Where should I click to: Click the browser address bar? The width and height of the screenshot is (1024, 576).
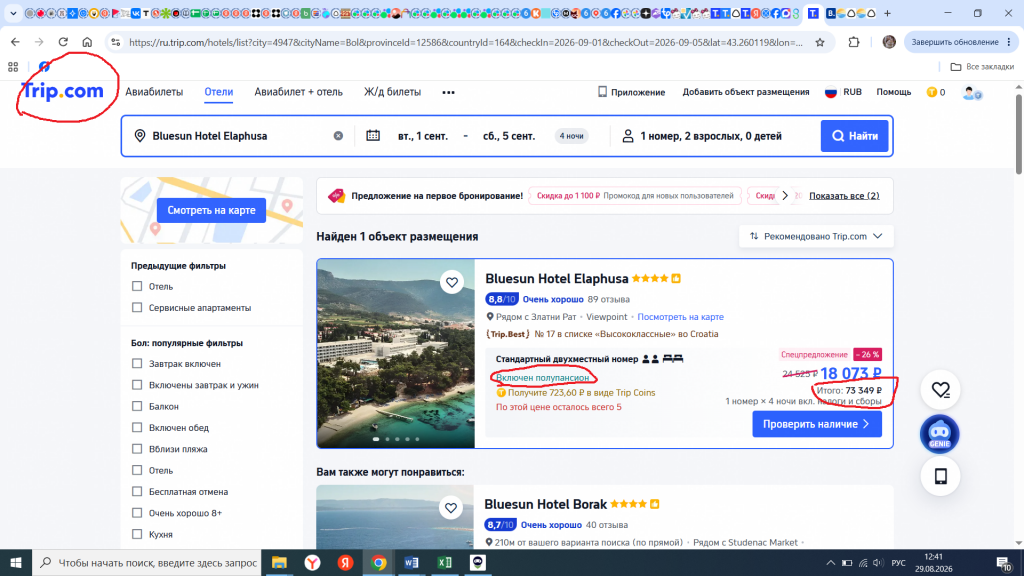click(465, 42)
